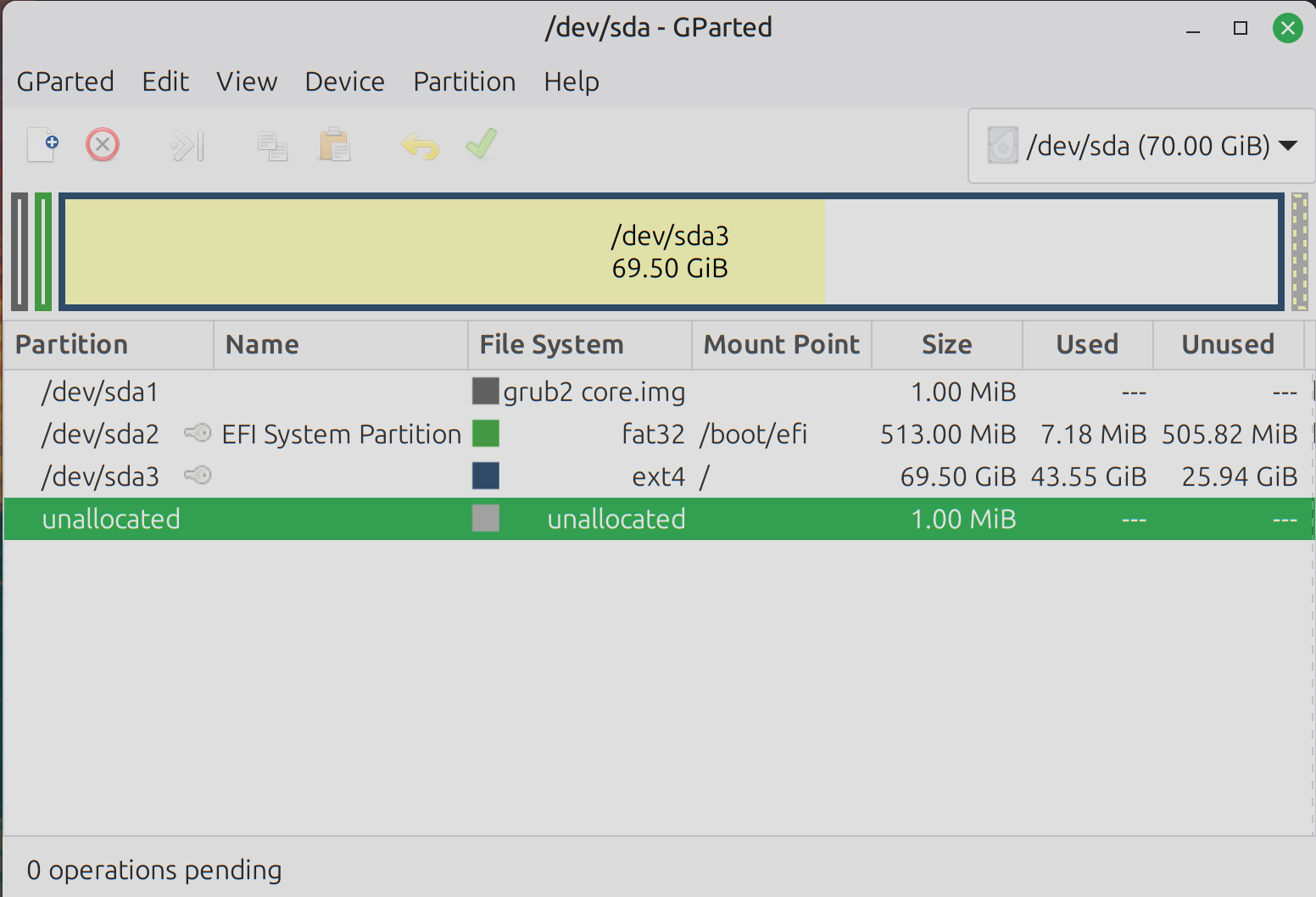
Task: Select the green sda2 bar in disk map
Action: pos(43,252)
